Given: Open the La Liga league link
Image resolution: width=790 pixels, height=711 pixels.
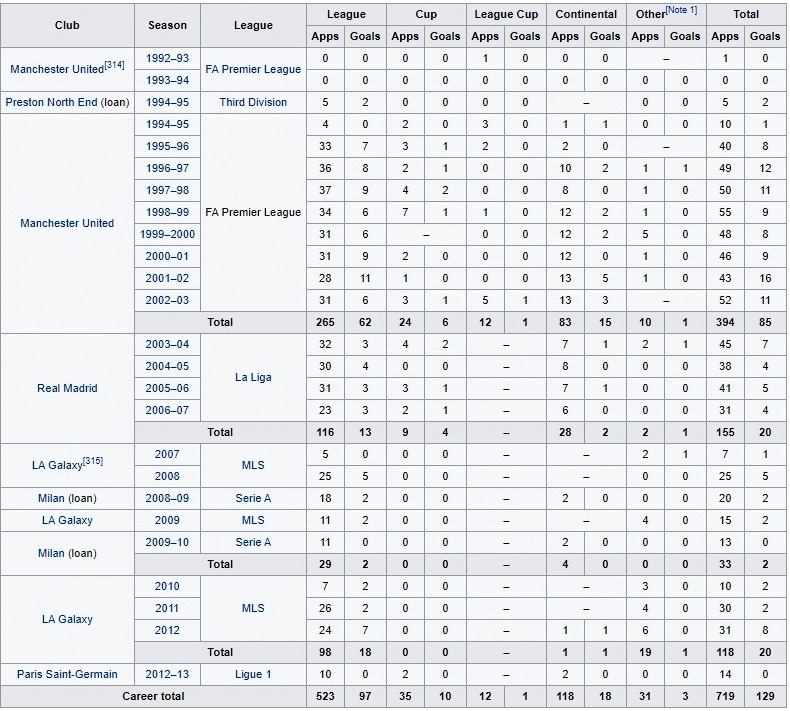Looking at the screenshot, I should click(253, 377).
